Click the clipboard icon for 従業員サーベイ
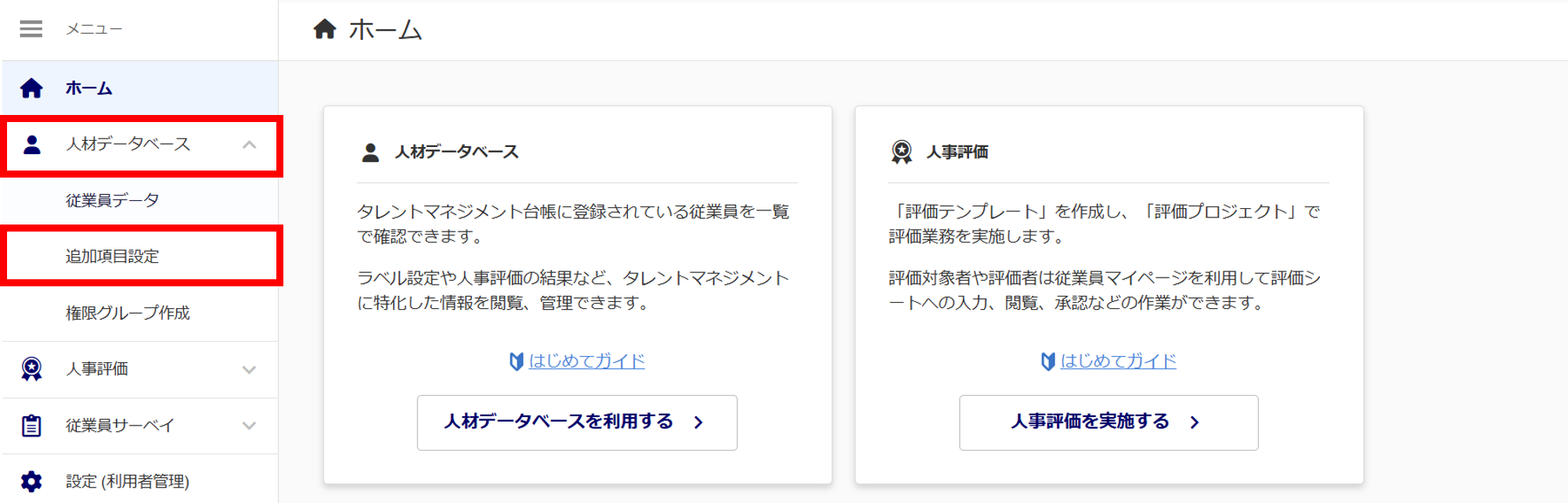This screenshot has height=503, width=1568. click(31, 426)
